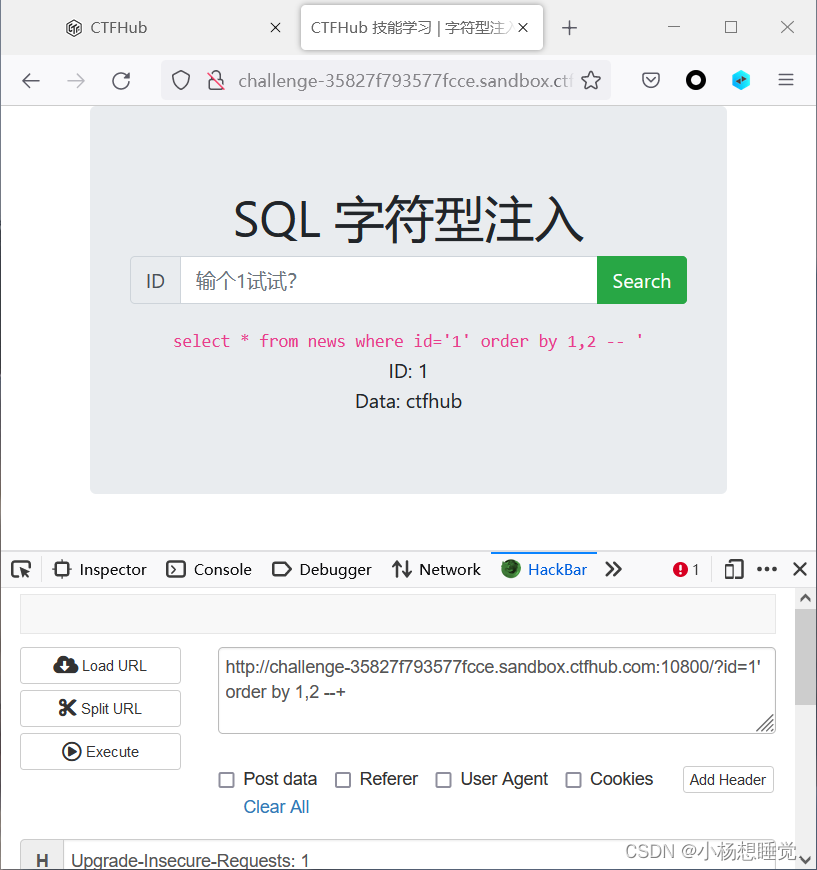
Task: Select the element picker tool in DevTools
Action: (21, 569)
